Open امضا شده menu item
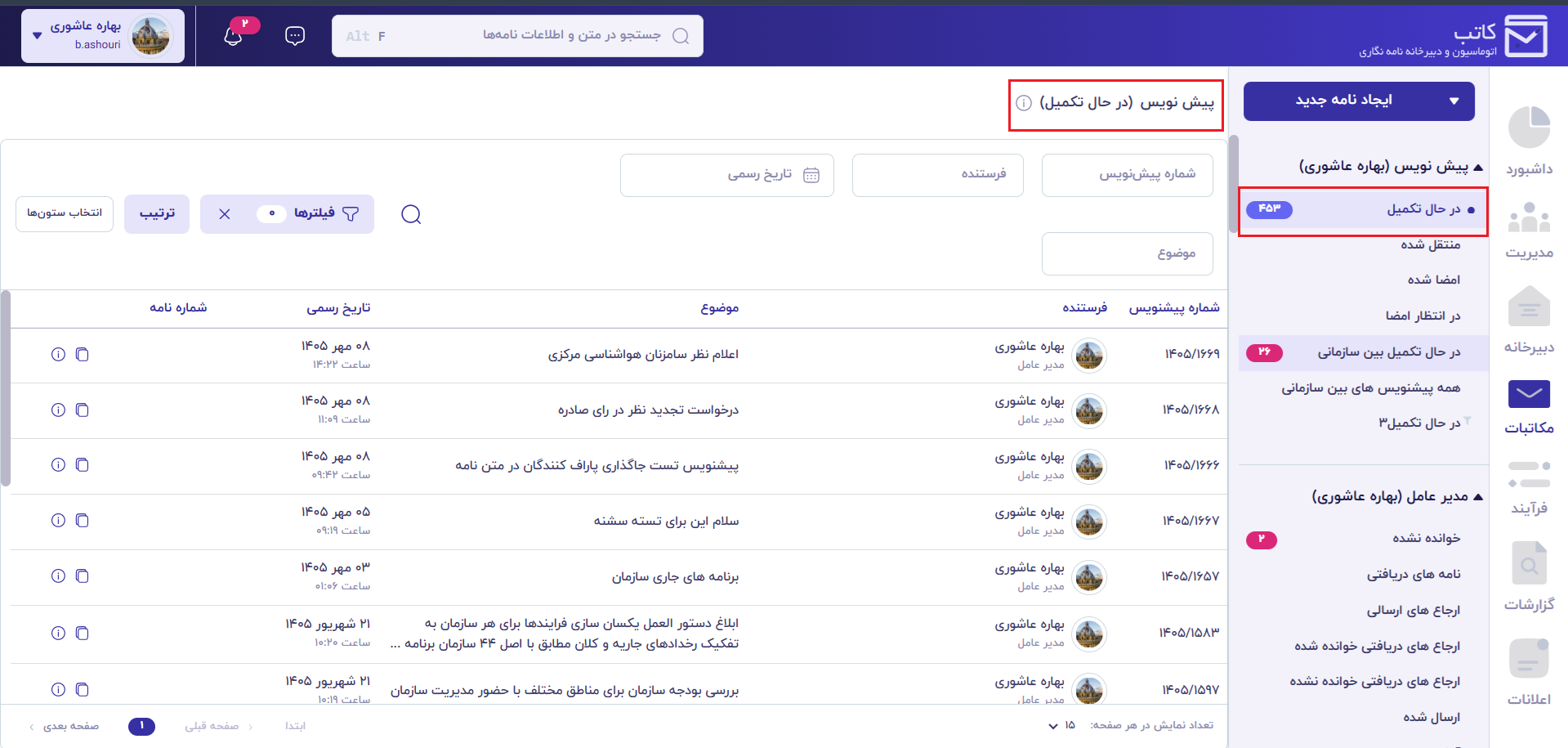This screenshot has height=748, width=1568. coord(1433,280)
